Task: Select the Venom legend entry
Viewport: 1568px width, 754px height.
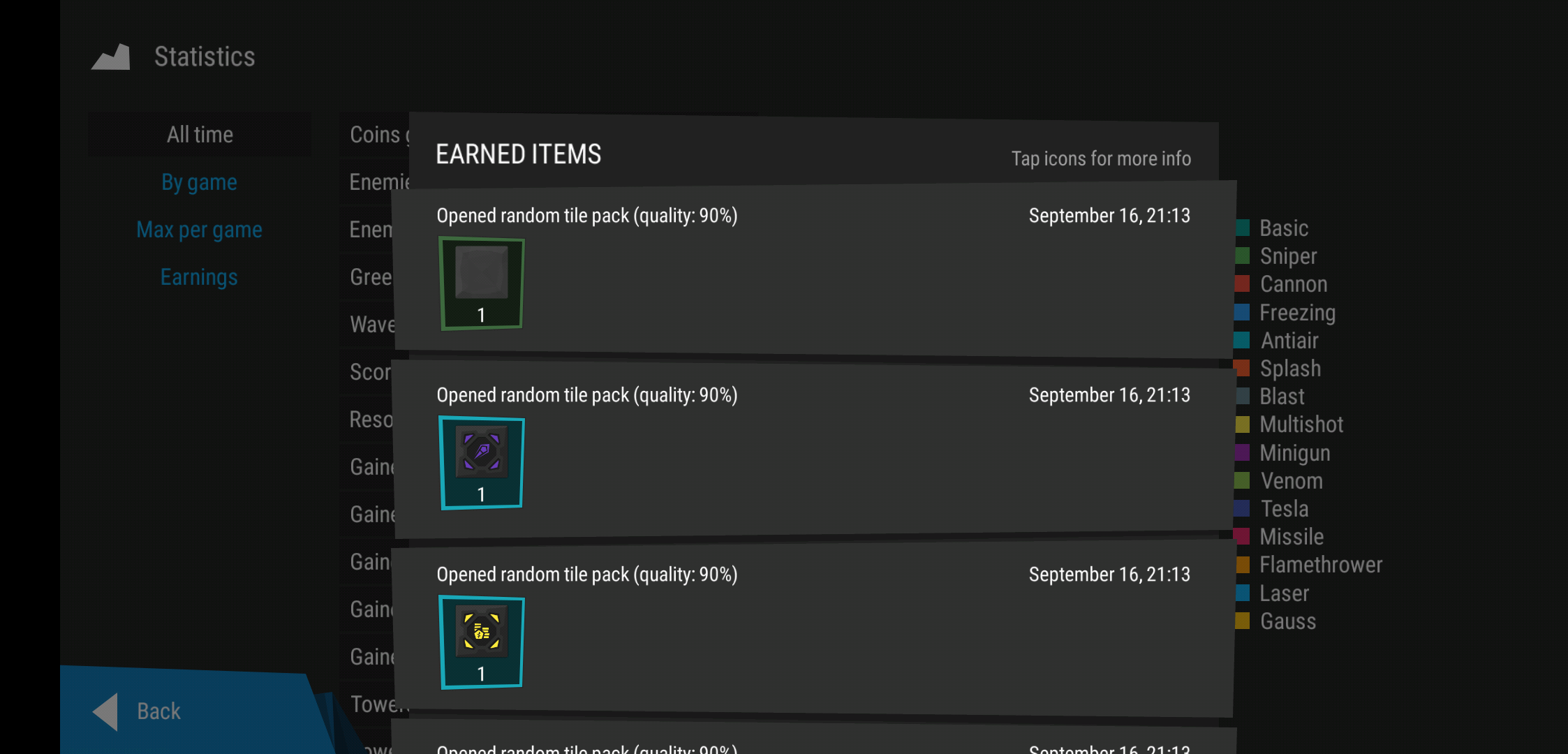Action: [x=1291, y=480]
